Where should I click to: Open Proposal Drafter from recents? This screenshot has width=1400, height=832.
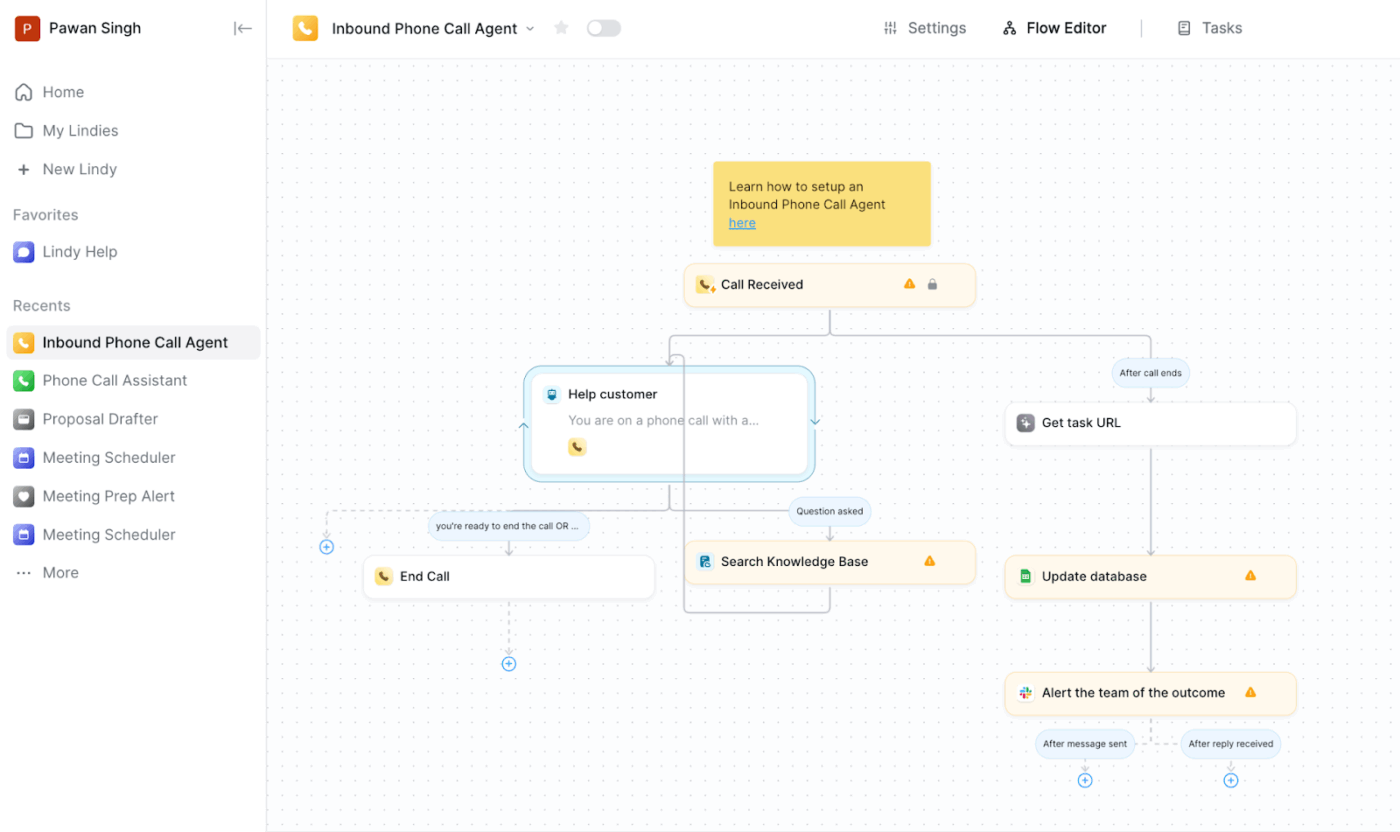pyautogui.click(x=100, y=419)
